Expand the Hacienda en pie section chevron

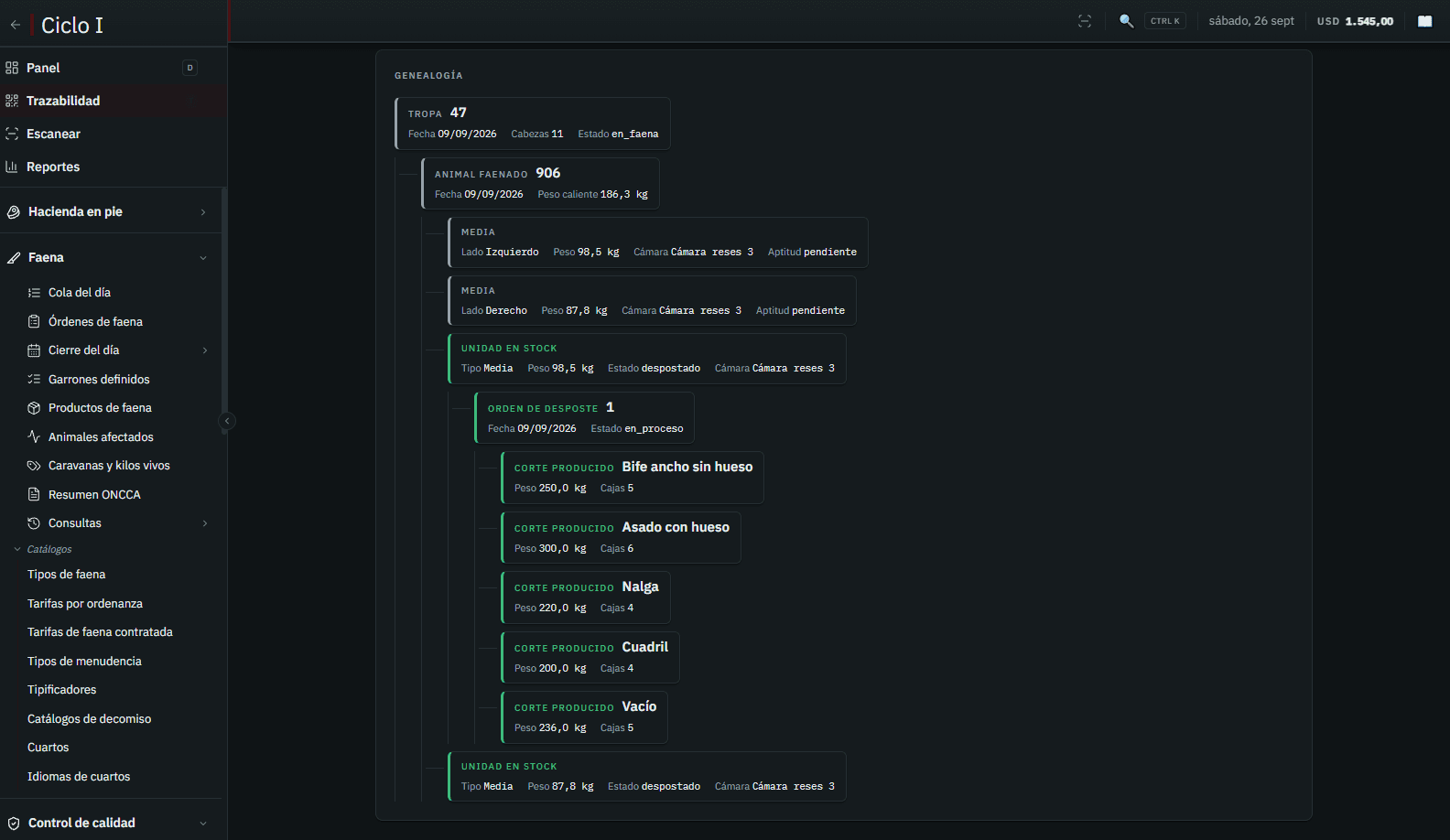[203, 212]
